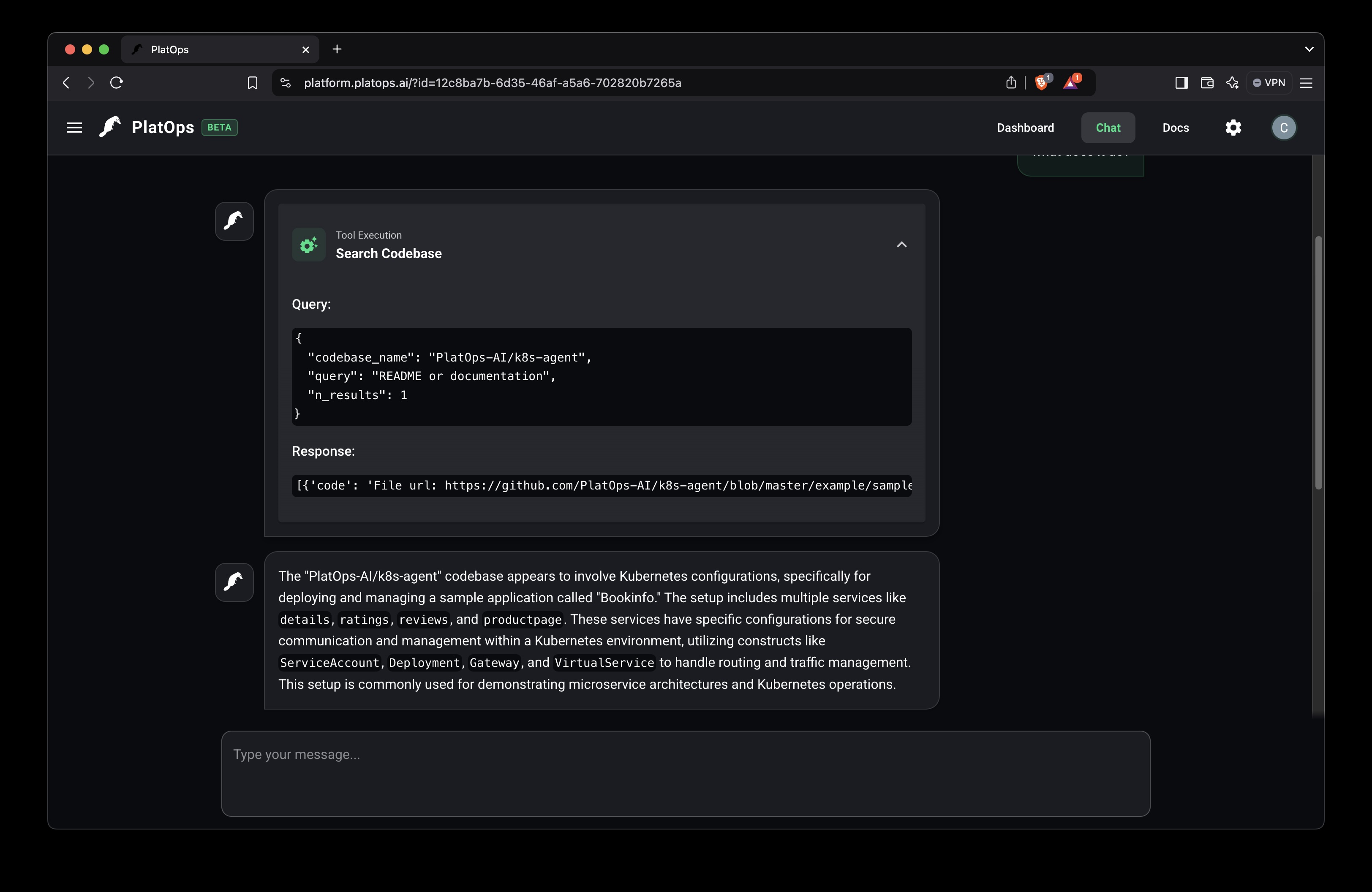Collapse the Search Codebase tool panel
This screenshot has width=1372, height=892.
tap(901, 245)
